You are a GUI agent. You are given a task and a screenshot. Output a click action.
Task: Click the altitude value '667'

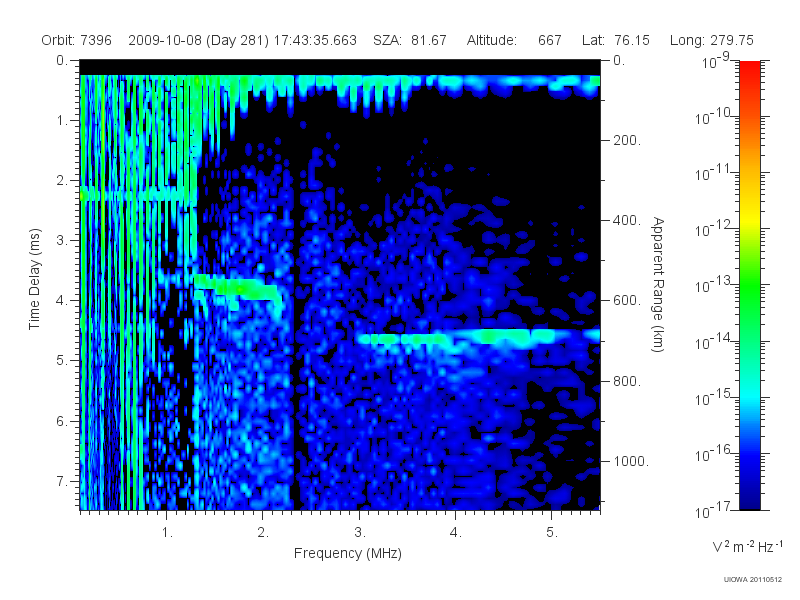tap(549, 40)
